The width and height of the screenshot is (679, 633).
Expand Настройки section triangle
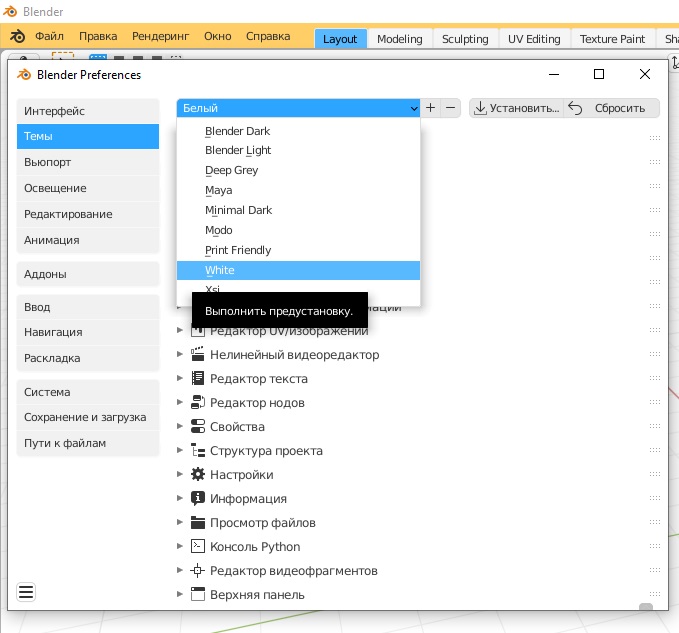180,475
